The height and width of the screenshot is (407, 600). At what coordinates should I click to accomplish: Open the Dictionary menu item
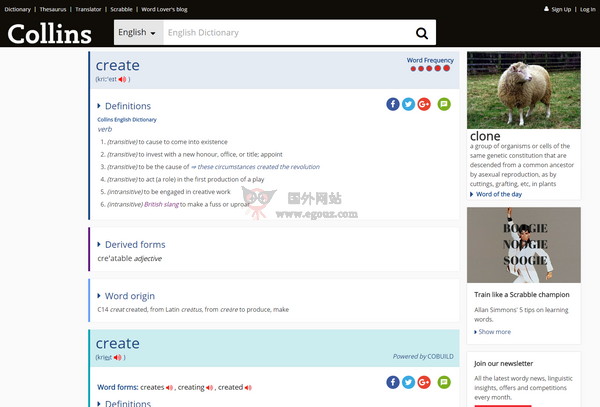[18, 9]
